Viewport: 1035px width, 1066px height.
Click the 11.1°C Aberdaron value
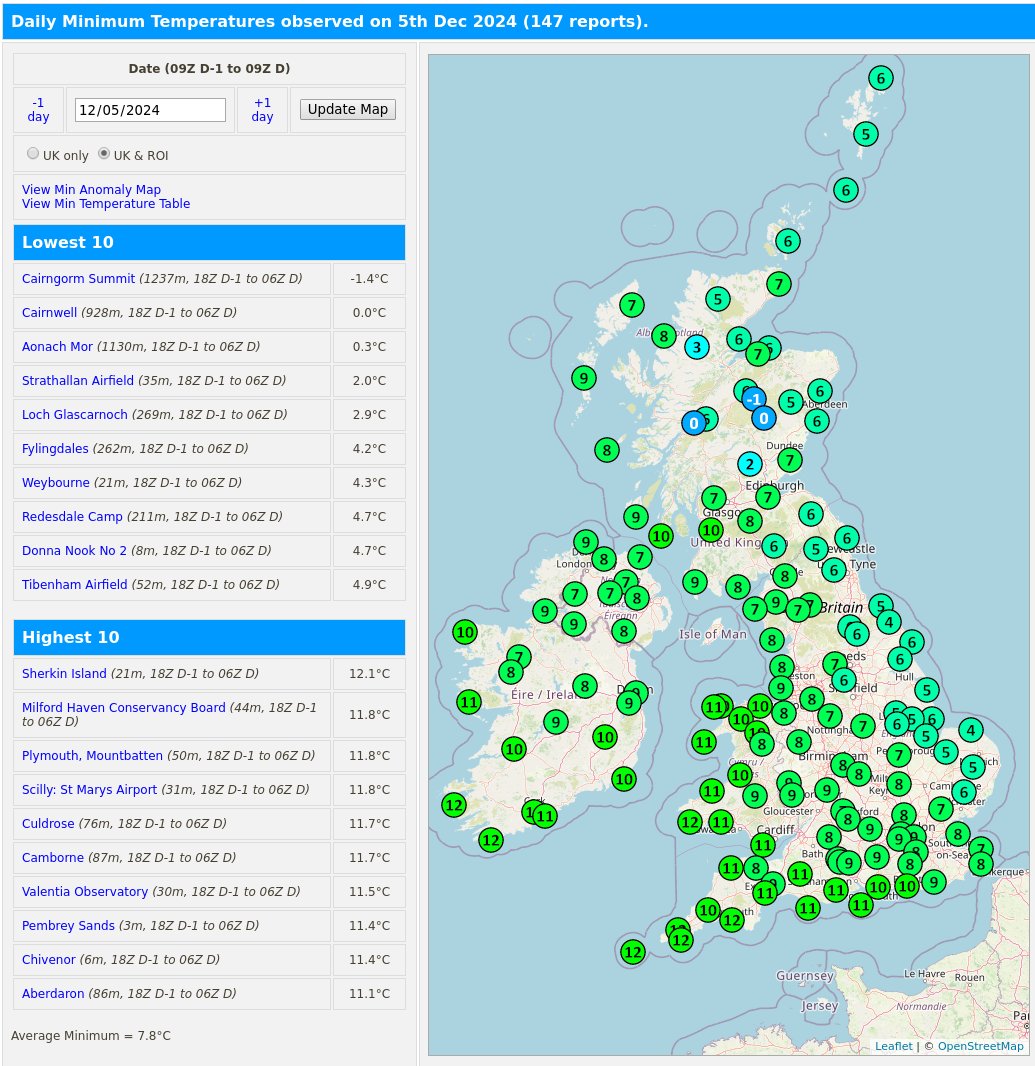click(x=369, y=994)
